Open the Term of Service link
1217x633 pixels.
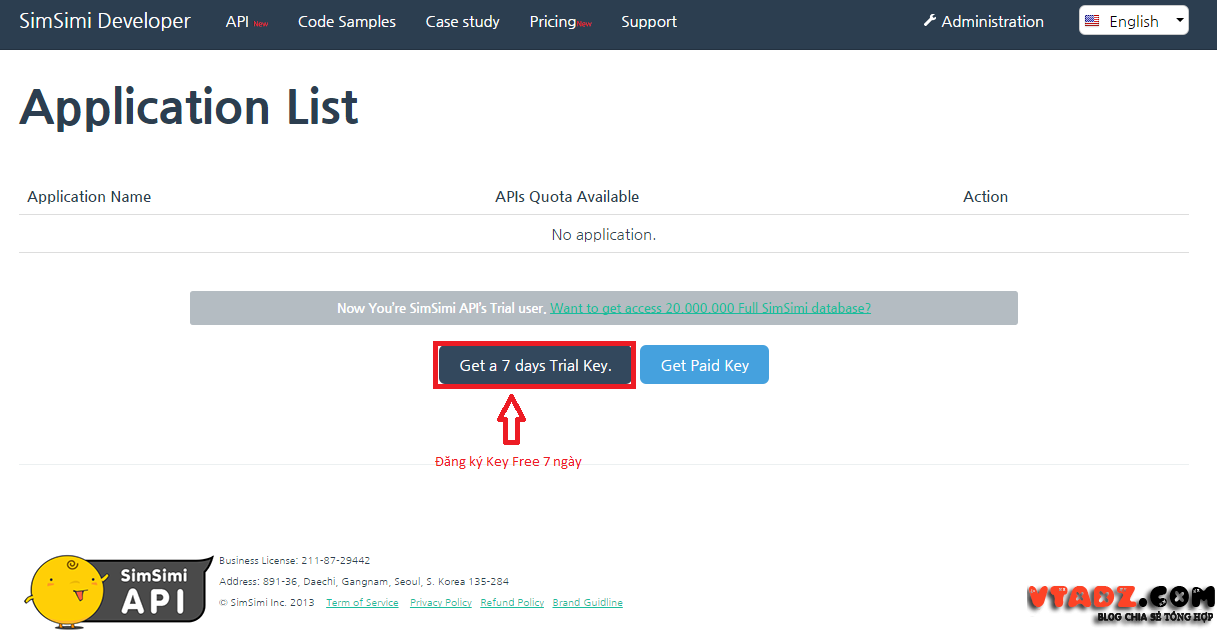362,603
